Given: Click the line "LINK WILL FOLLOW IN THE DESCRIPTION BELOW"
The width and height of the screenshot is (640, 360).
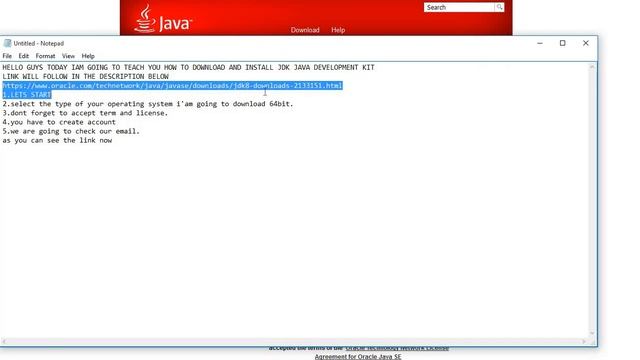Looking at the screenshot, I should pos(85,76).
